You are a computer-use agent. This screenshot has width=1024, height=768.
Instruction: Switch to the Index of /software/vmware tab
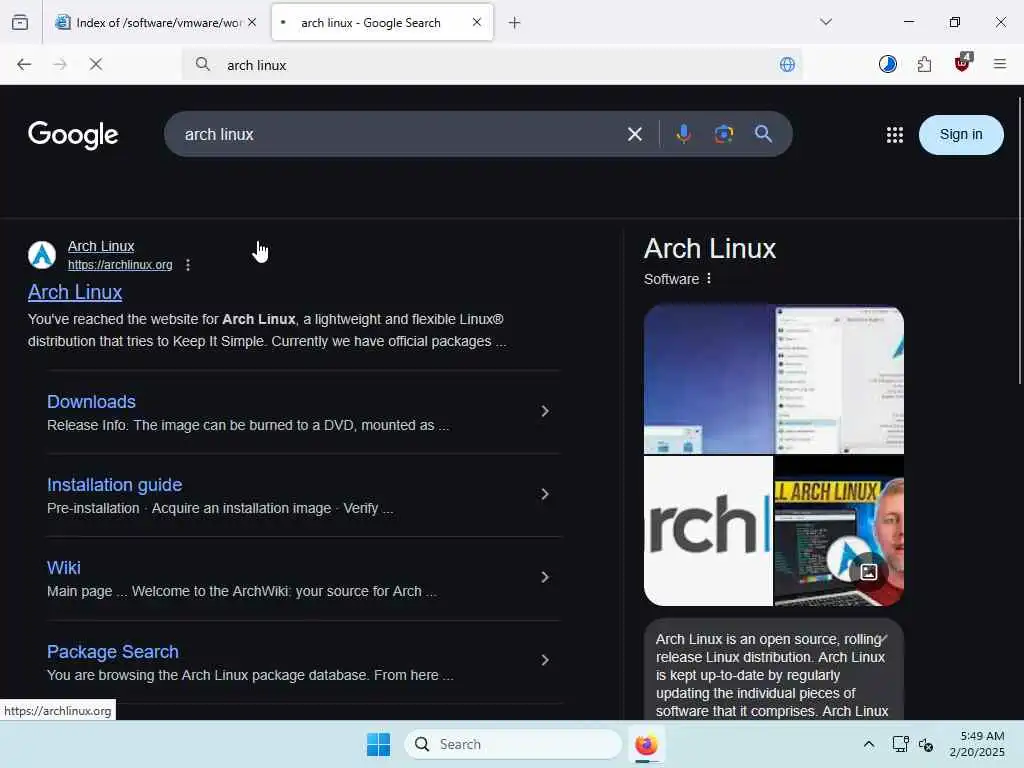[157, 22]
